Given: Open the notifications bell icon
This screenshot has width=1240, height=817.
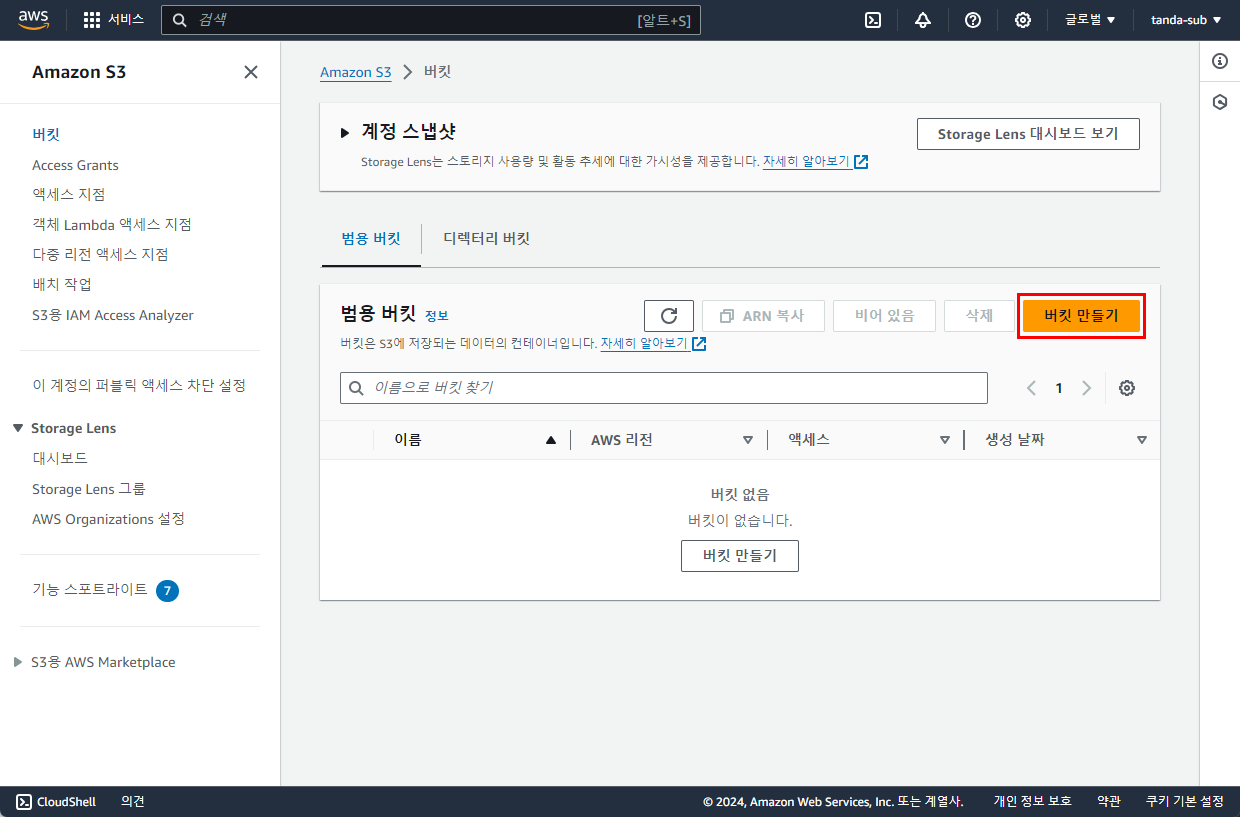Looking at the screenshot, I should (x=923, y=20).
